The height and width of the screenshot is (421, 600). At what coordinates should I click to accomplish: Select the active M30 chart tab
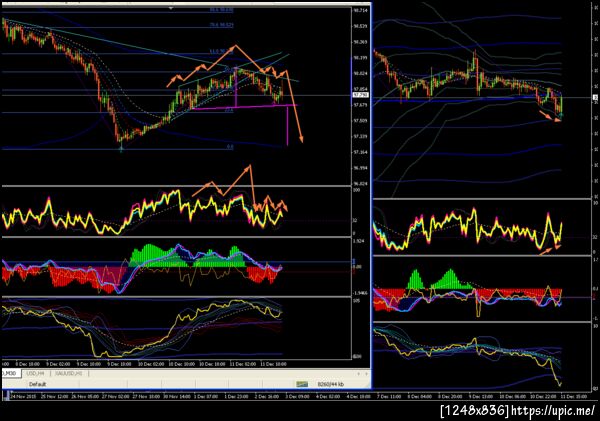[x=9, y=373]
